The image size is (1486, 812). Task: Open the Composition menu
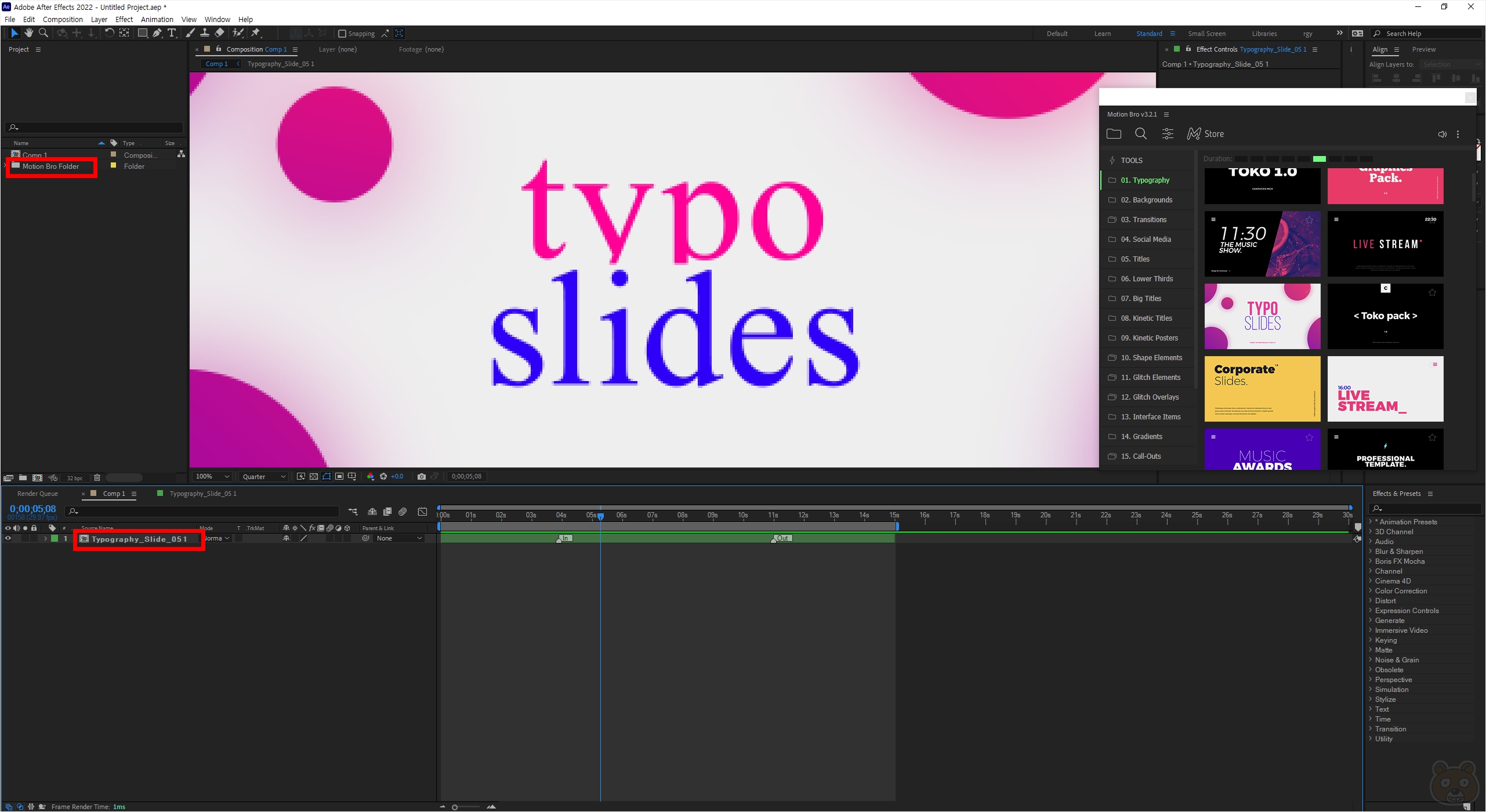(63, 19)
